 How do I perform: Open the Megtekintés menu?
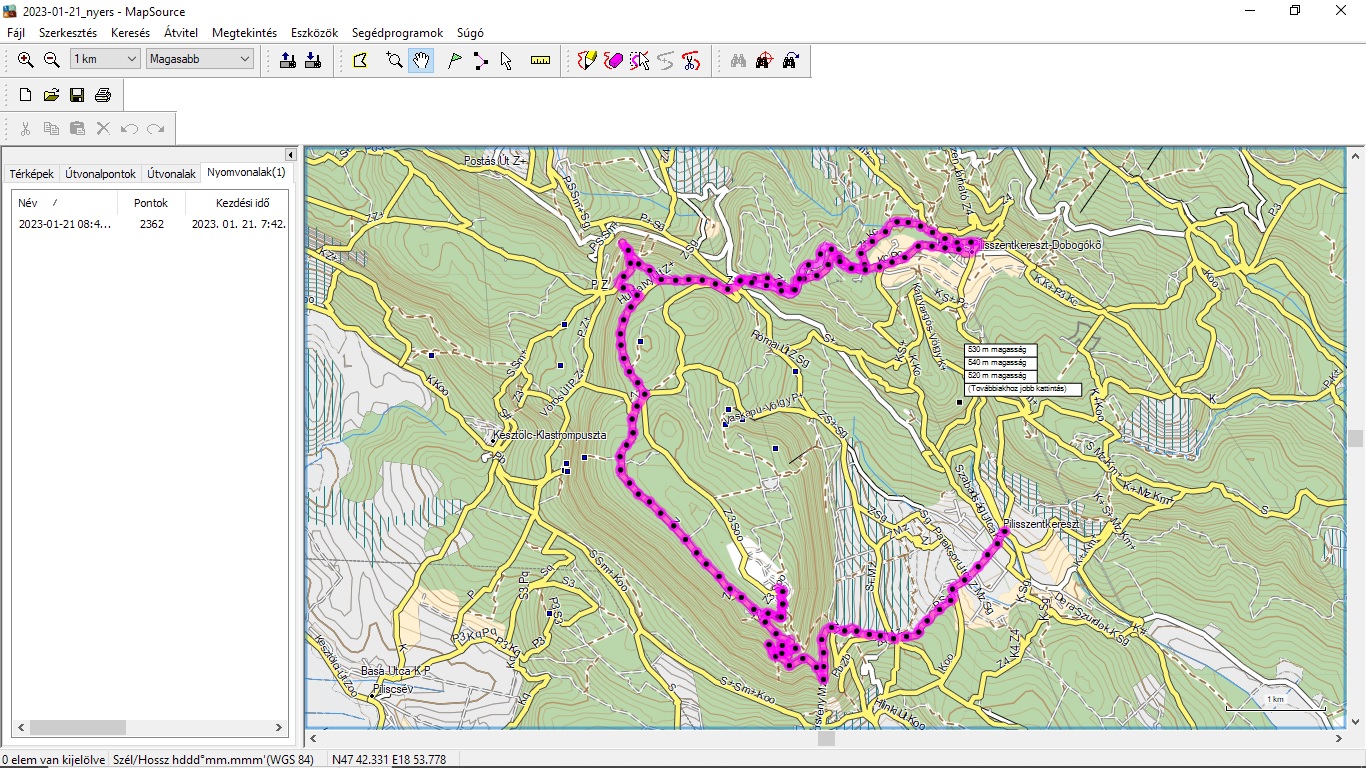pyautogui.click(x=244, y=33)
